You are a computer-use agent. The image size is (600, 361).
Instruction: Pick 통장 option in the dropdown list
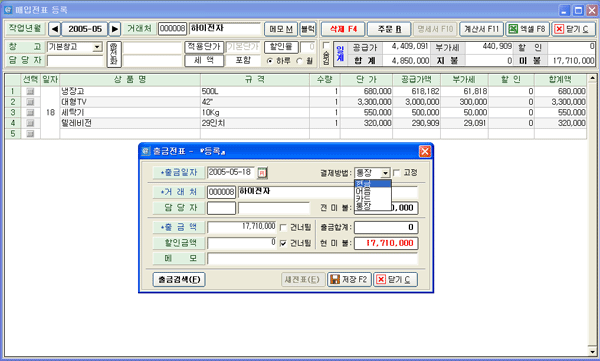pyautogui.click(x=372, y=206)
